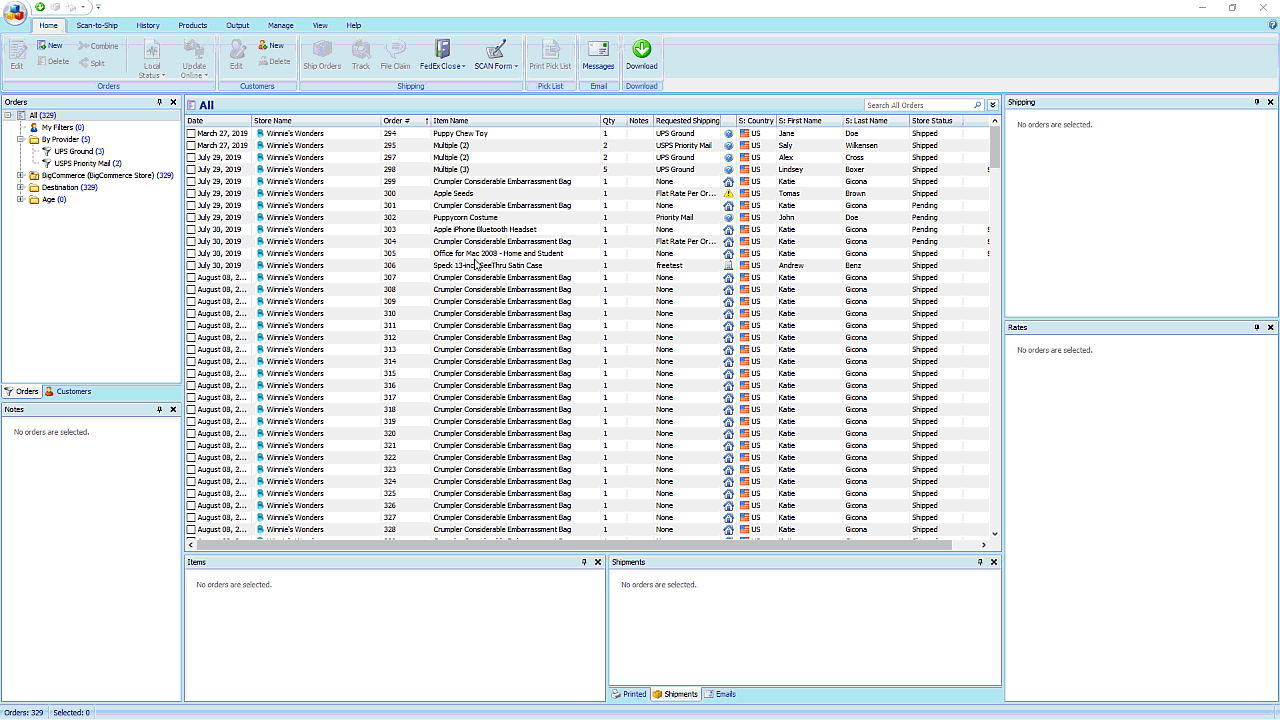
Task: Open the help question mark icon
Action: pos(1272,25)
